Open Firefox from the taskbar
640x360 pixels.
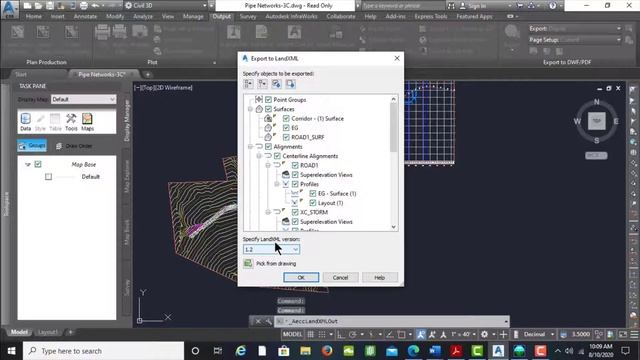(327, 351)
